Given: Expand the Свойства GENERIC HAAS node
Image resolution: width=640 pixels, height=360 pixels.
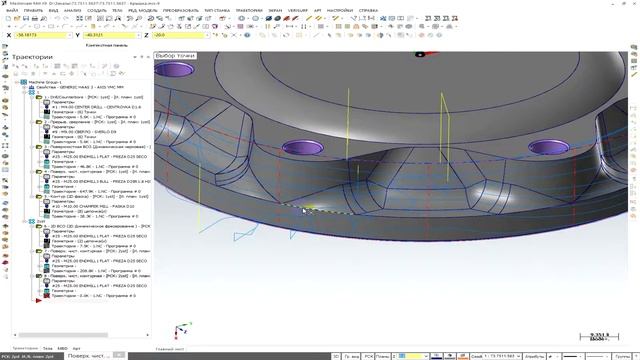Looking at the screenshot, I should (x=24, y=87).
